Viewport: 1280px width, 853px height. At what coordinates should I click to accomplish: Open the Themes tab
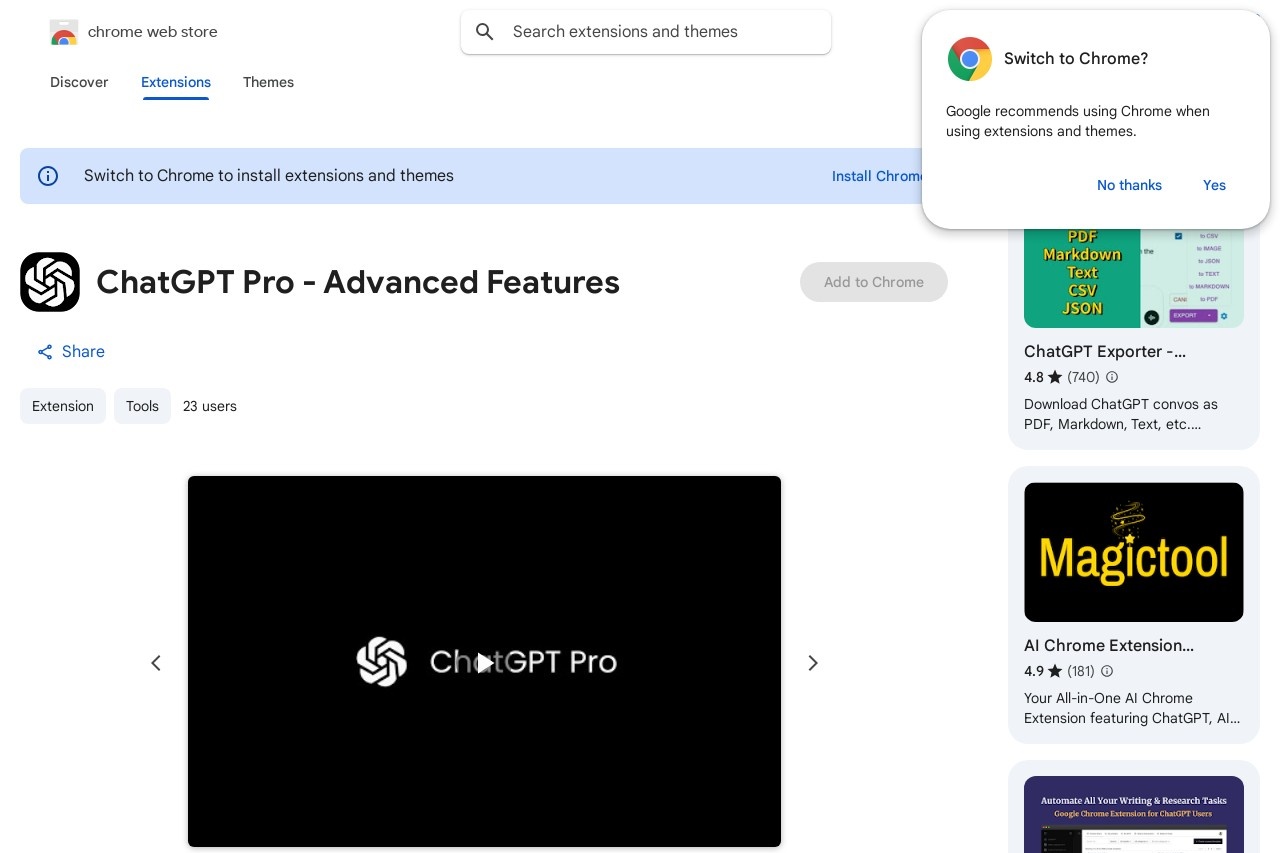point(268,82)
